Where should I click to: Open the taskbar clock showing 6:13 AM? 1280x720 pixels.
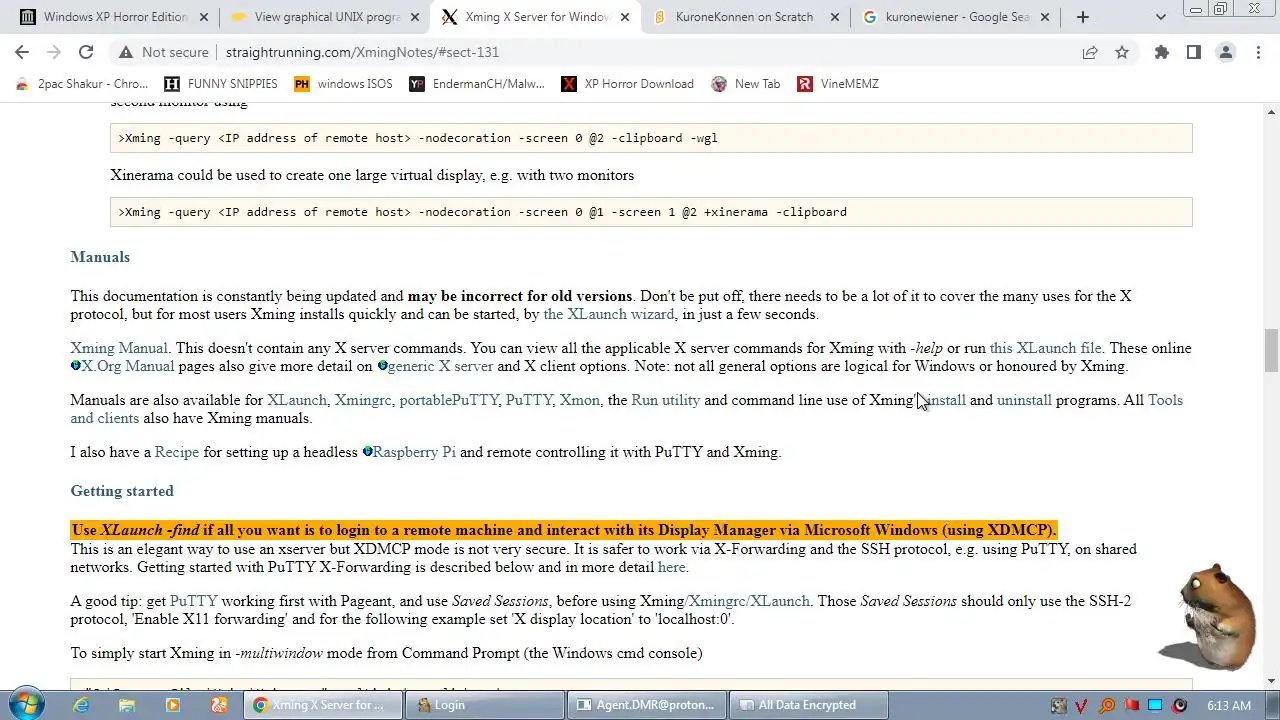click(1229, 705)
